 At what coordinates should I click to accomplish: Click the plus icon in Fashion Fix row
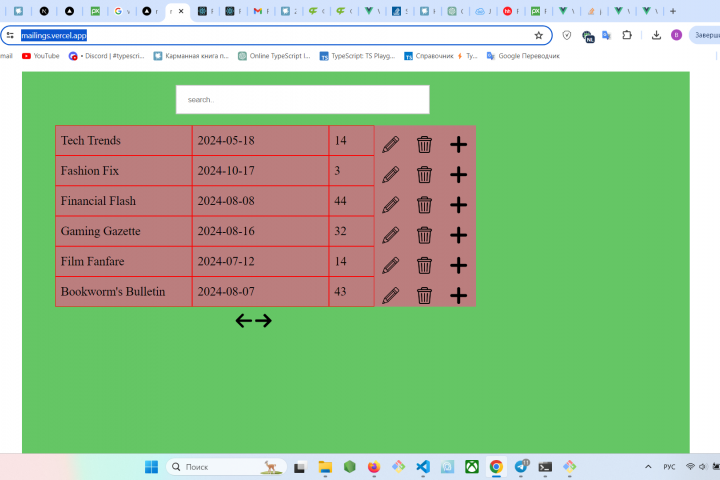[x=458, y=175]
